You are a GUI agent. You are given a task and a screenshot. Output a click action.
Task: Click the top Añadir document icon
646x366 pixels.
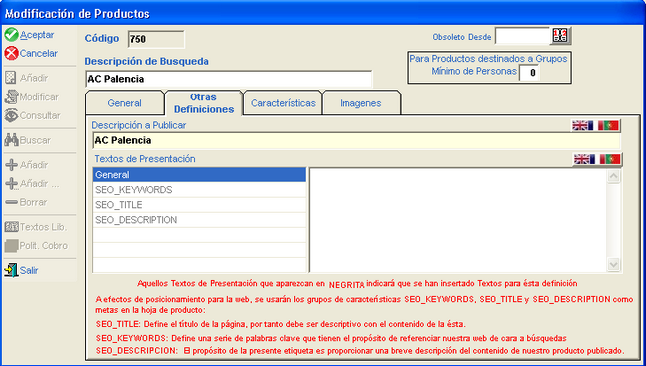click(x=11, y=78)
